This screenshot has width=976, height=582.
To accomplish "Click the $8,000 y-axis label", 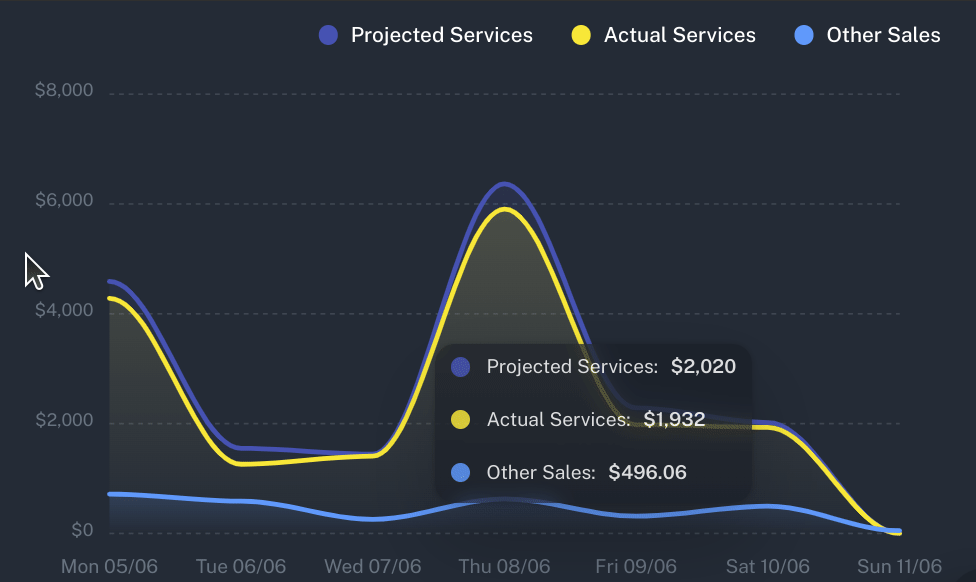I will (x=64, y=91).
